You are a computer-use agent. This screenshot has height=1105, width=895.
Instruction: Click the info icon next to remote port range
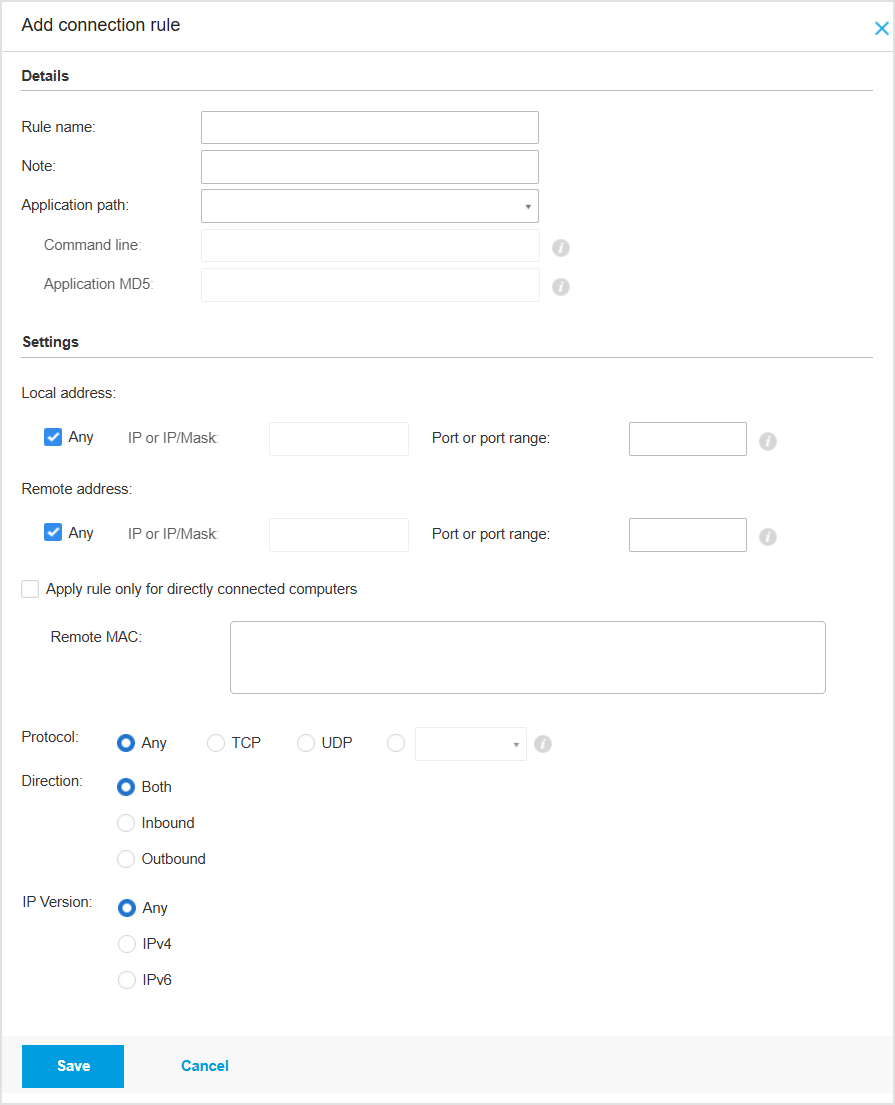click(768, 537)
